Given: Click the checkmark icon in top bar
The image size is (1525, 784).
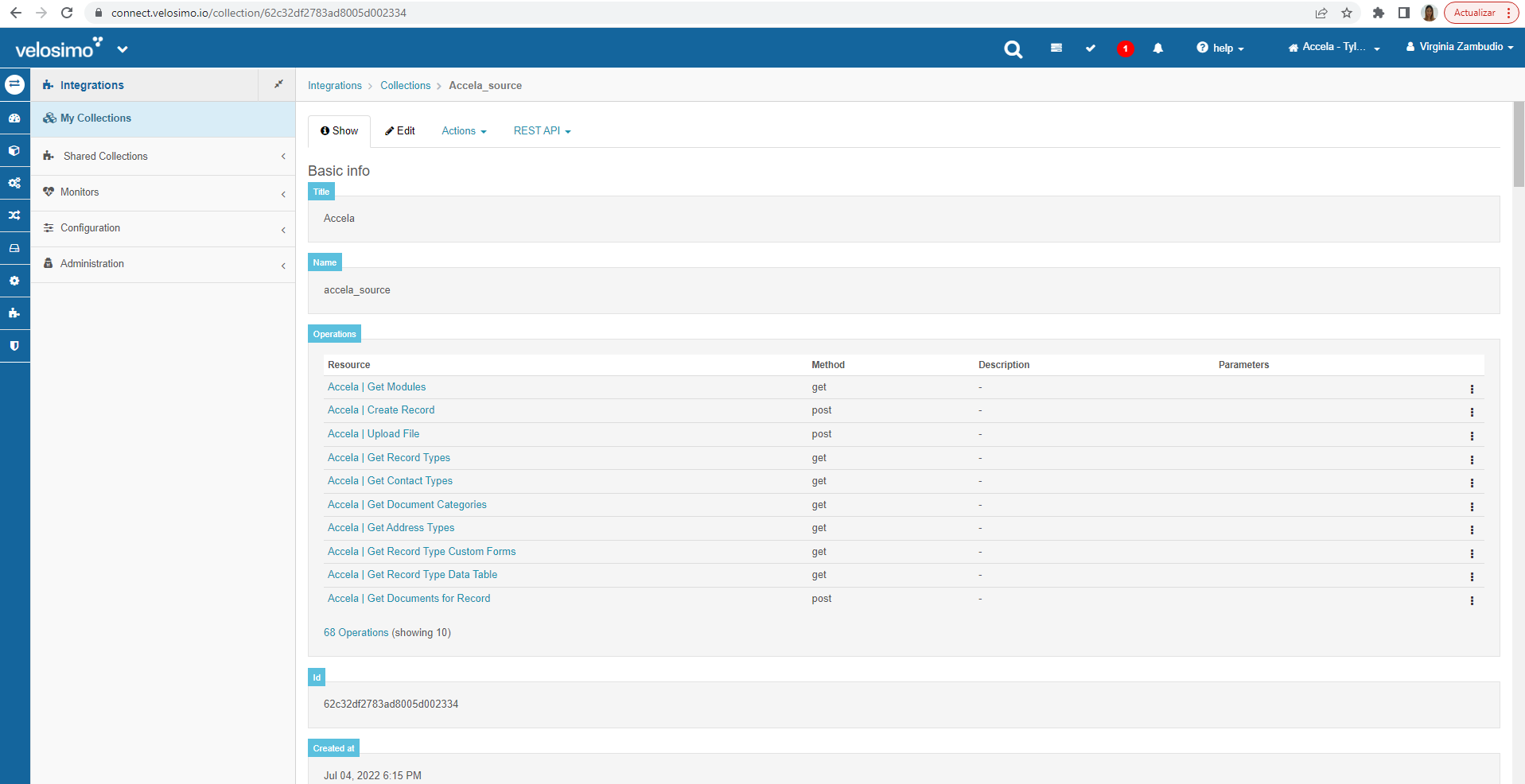Looking at the screenshot, I should (x=1091, y=49).
